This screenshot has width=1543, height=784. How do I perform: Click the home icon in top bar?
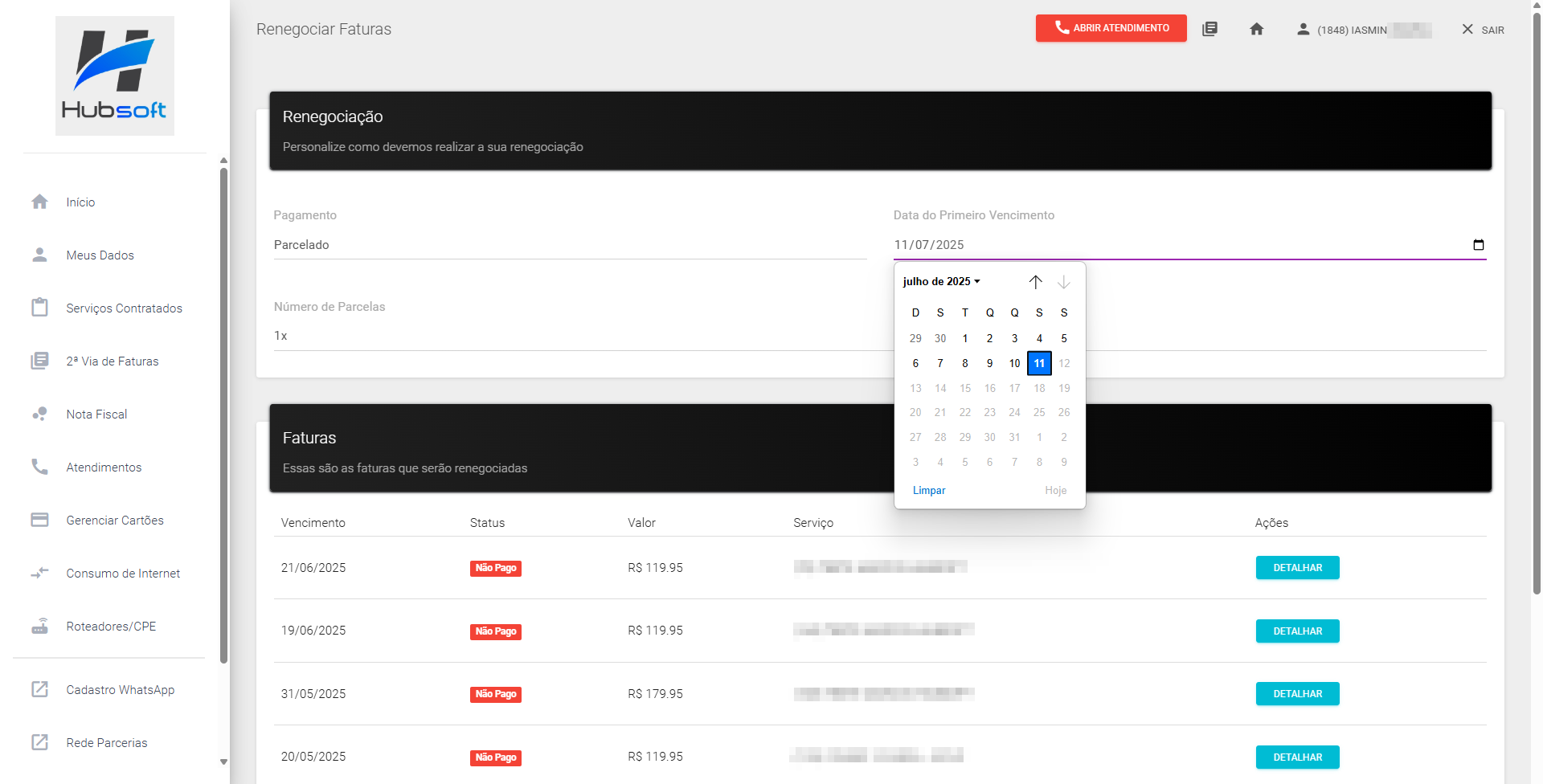coord(1257,29)
